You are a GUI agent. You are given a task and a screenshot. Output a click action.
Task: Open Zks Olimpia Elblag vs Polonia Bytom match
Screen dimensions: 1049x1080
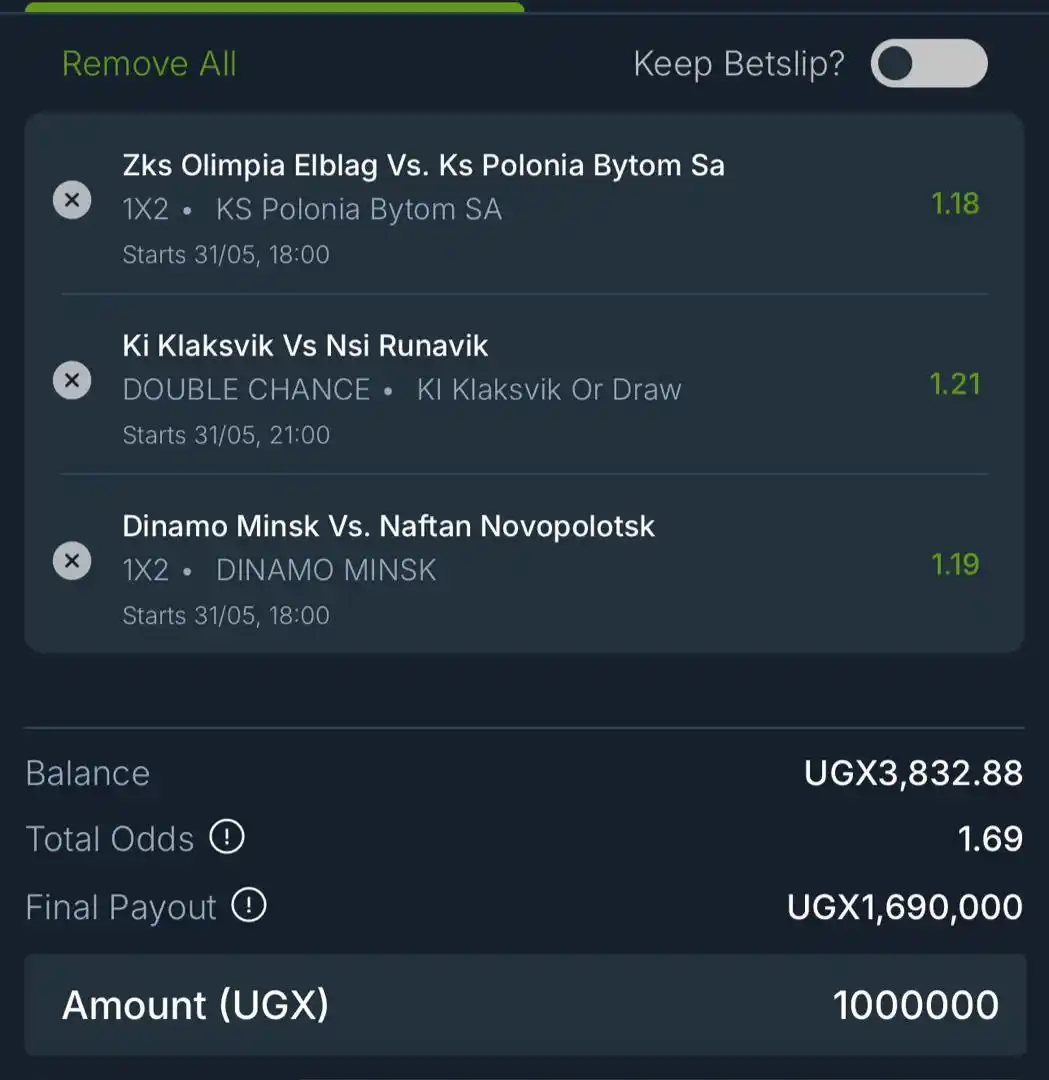point(424,165)
